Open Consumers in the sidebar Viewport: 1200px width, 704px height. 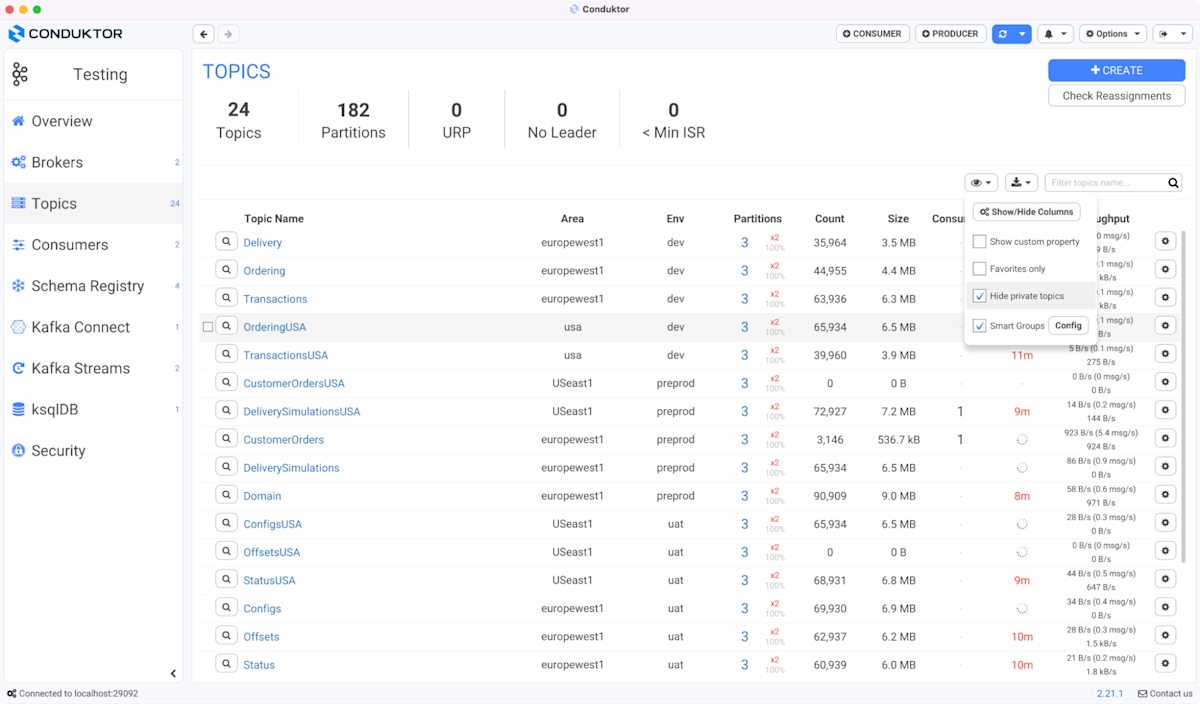(93, 244)
